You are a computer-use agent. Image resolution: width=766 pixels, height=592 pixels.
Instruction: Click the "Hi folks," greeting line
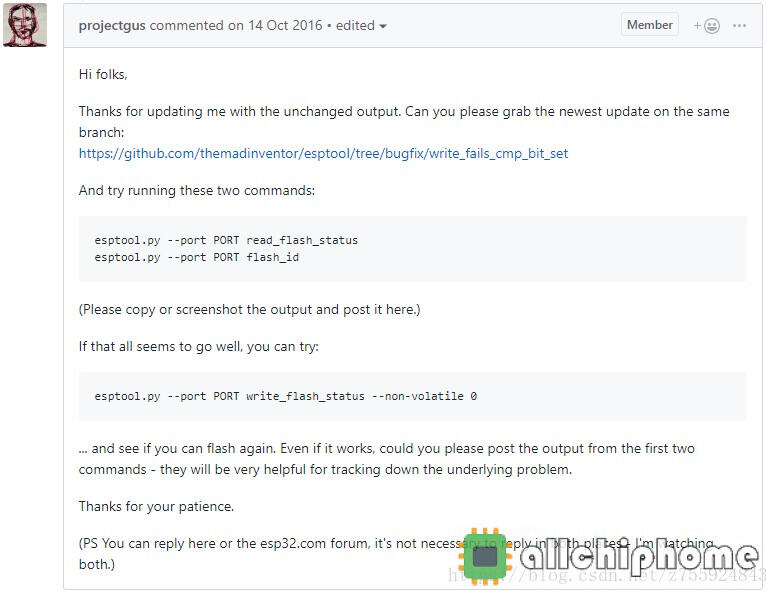(x=103, y=74)
